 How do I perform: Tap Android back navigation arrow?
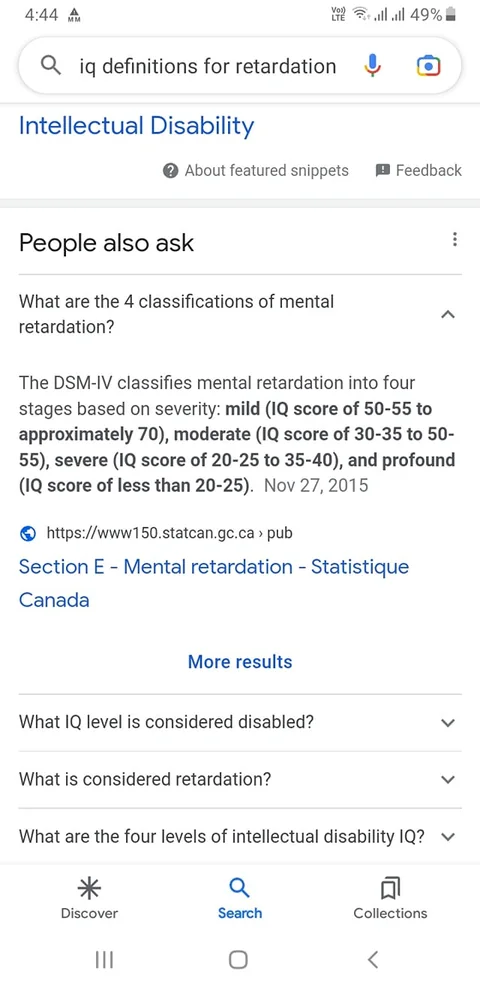(373, 959)
